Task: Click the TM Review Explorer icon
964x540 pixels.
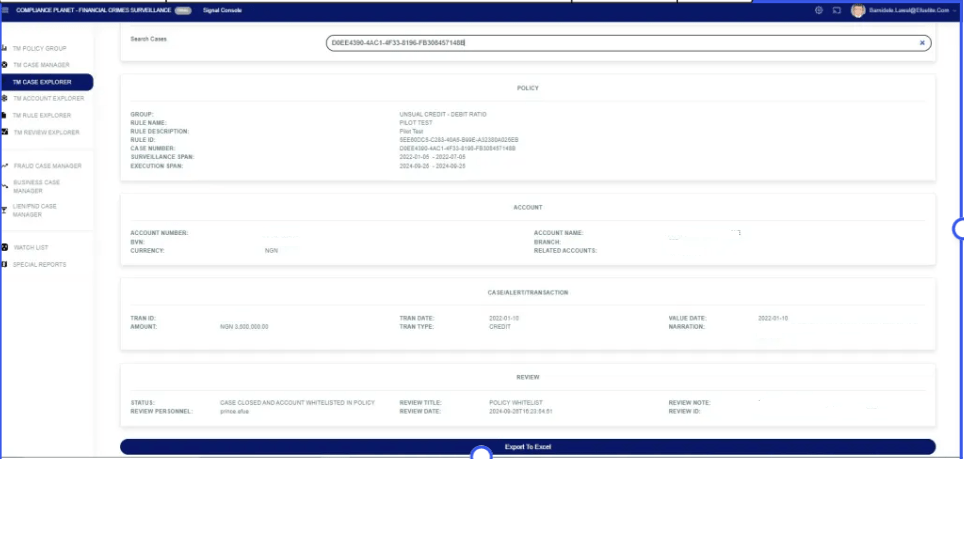Action: pyautogui.click(x=5, y=132)
